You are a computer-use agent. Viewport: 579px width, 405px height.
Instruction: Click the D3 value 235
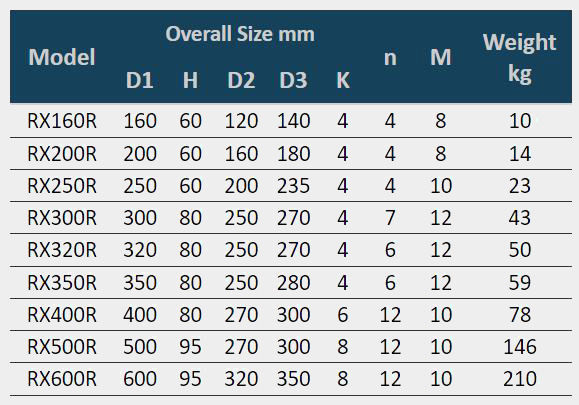point(294,185)
